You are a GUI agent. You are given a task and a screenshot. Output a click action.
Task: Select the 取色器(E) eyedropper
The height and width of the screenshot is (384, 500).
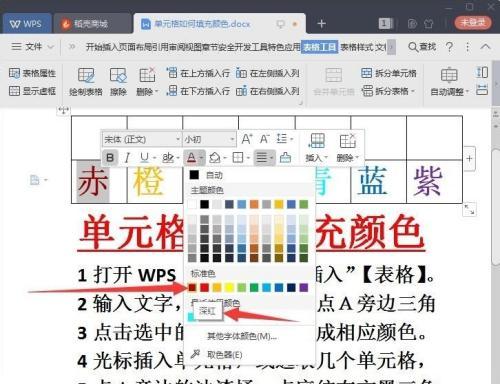[224, 355]
